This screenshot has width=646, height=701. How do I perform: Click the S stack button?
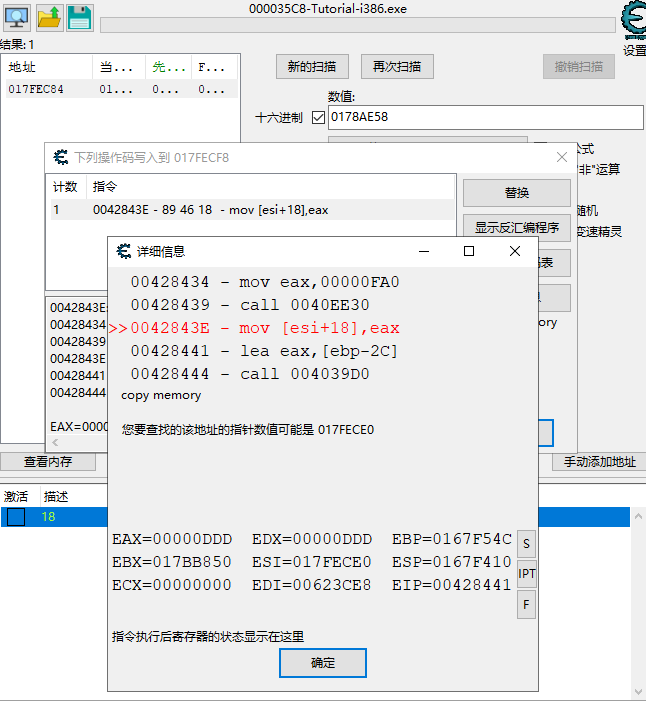[x=526, y=544]
